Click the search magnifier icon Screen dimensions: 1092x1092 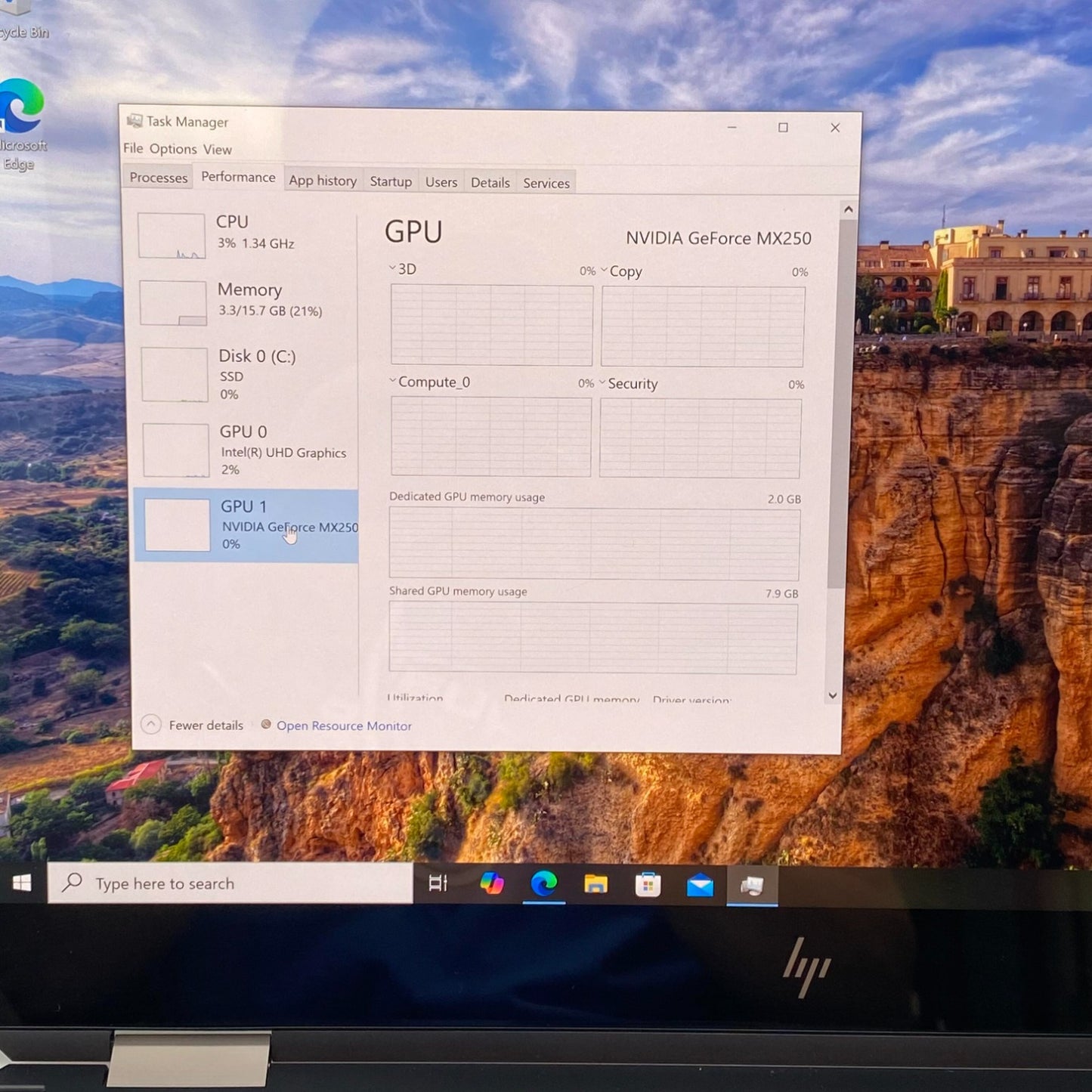[x=72, y=881]
